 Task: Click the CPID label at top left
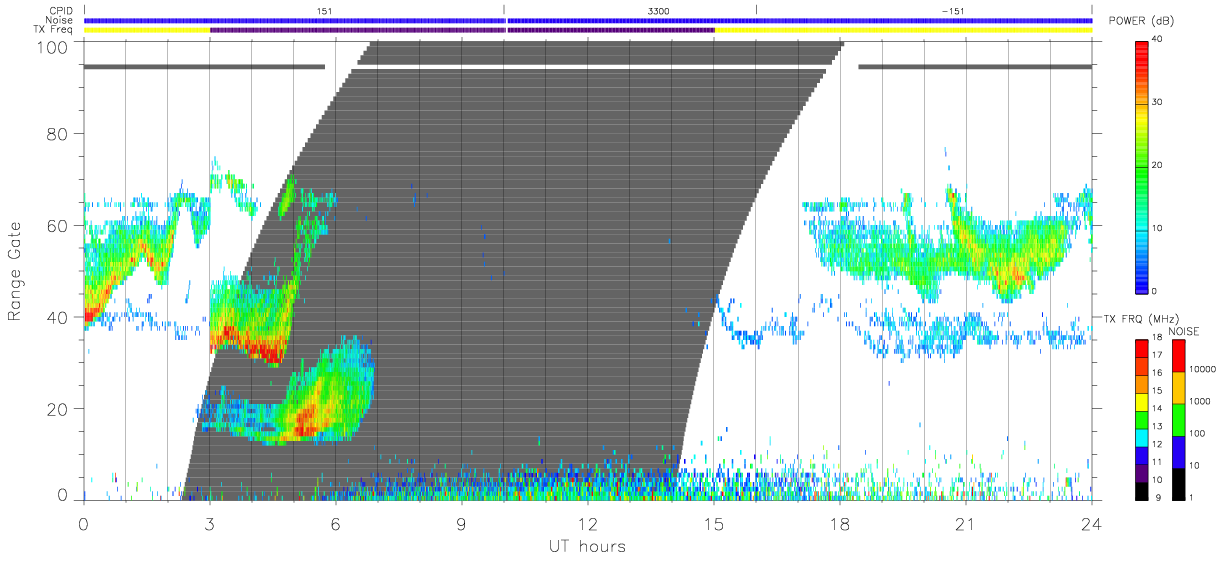point(61,11)
